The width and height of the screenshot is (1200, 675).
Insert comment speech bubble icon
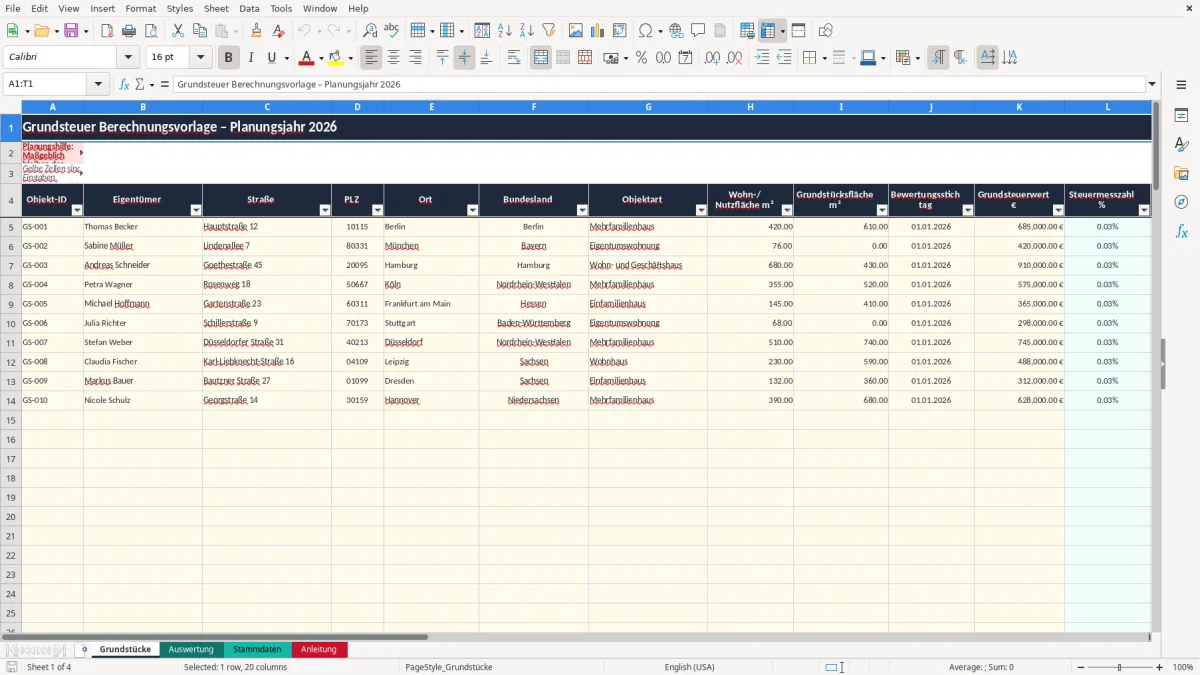click(x=698, y=31)
